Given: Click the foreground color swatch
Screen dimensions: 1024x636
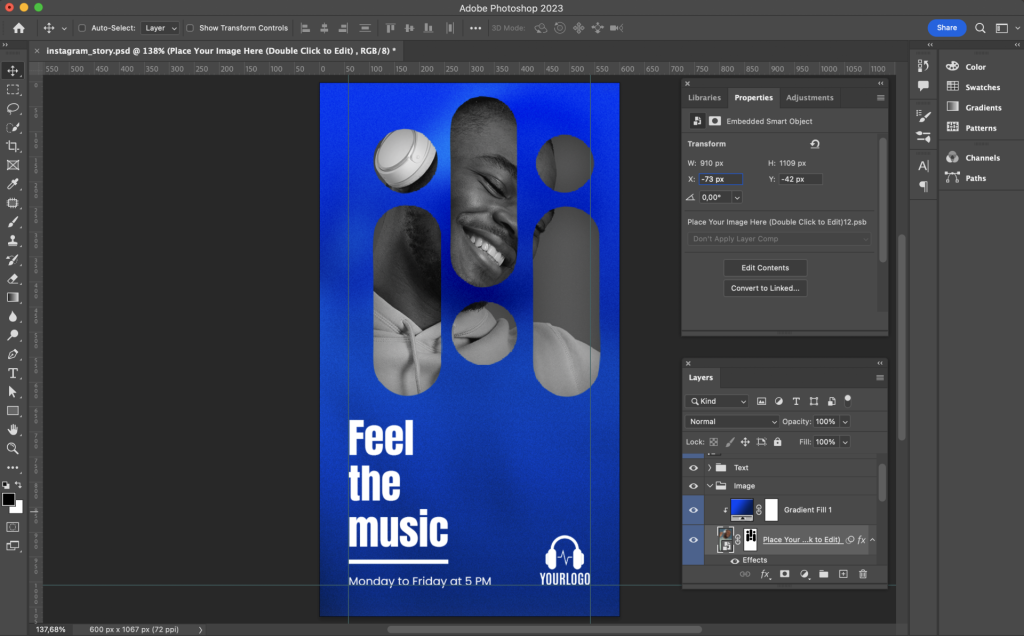Looking at the screenshot, I should point(9,499).
